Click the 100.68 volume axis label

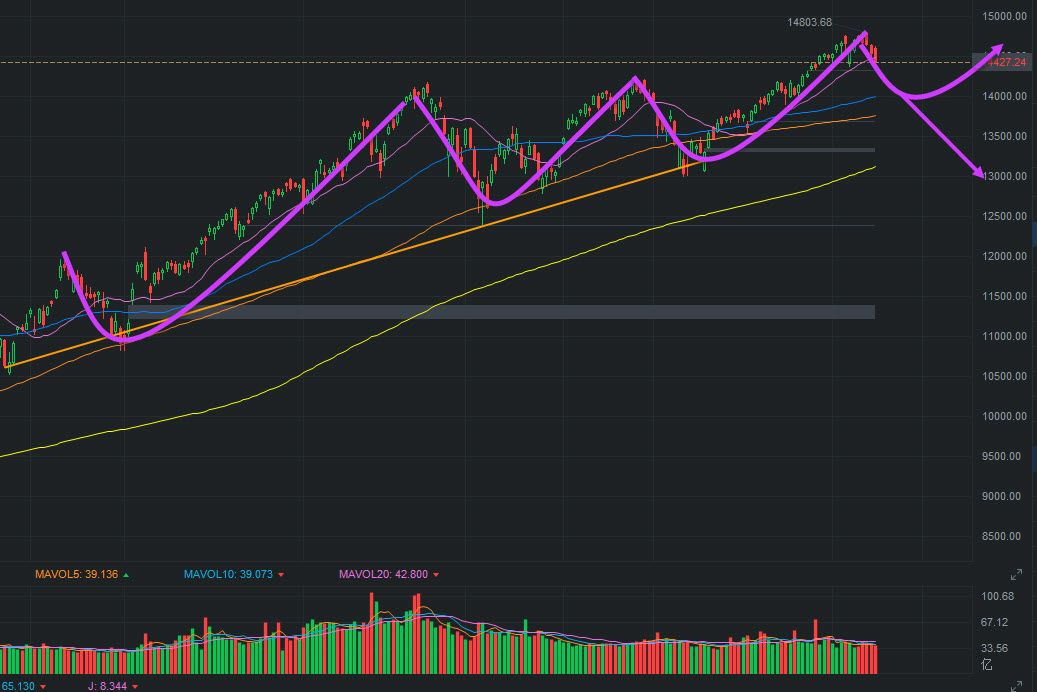coord(997,596)
